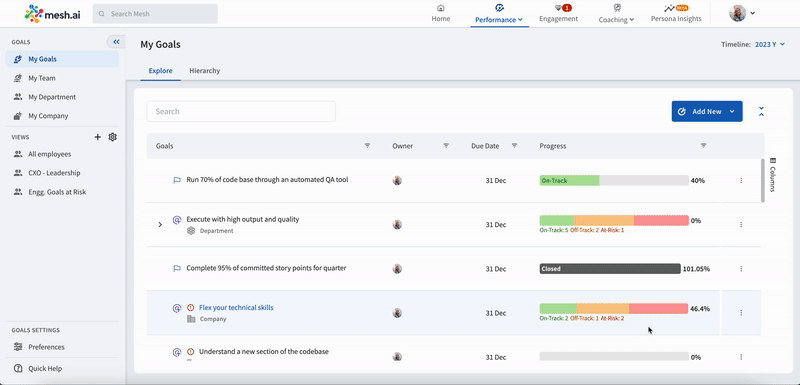Image resolution: width=800 pixels, height=385 pixels.
Task: Click the add view plus icon
Action: click(x=98, y=137)
